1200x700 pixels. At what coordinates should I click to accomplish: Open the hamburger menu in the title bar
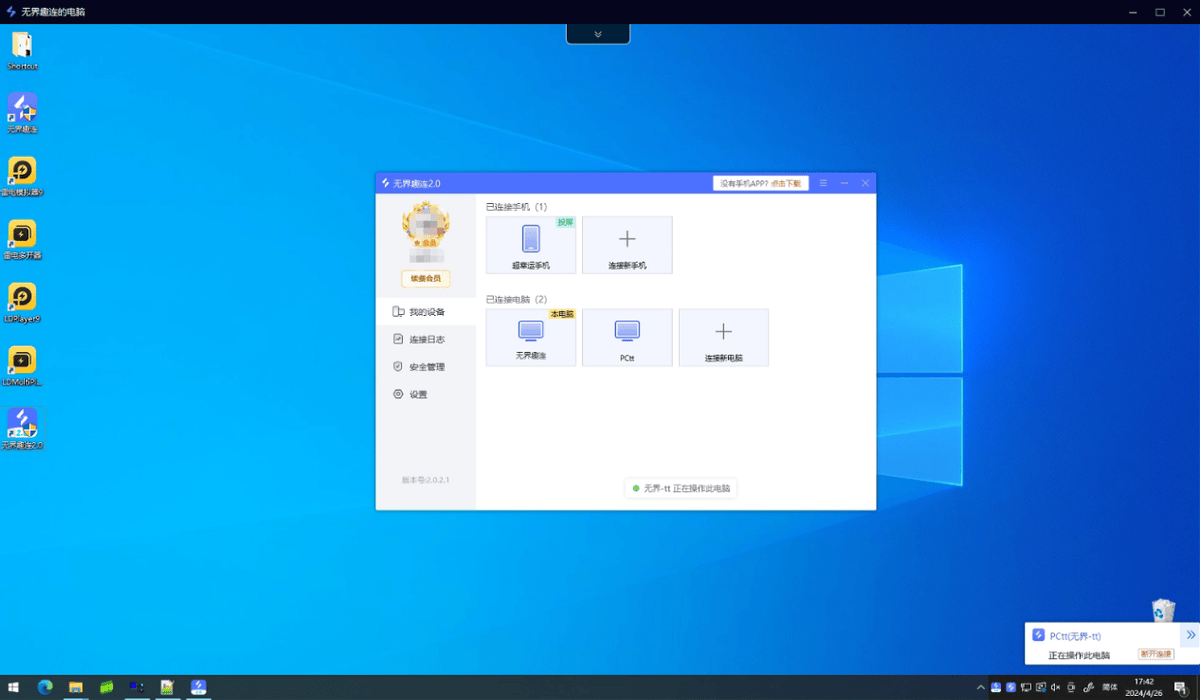(x=823, y=183)
